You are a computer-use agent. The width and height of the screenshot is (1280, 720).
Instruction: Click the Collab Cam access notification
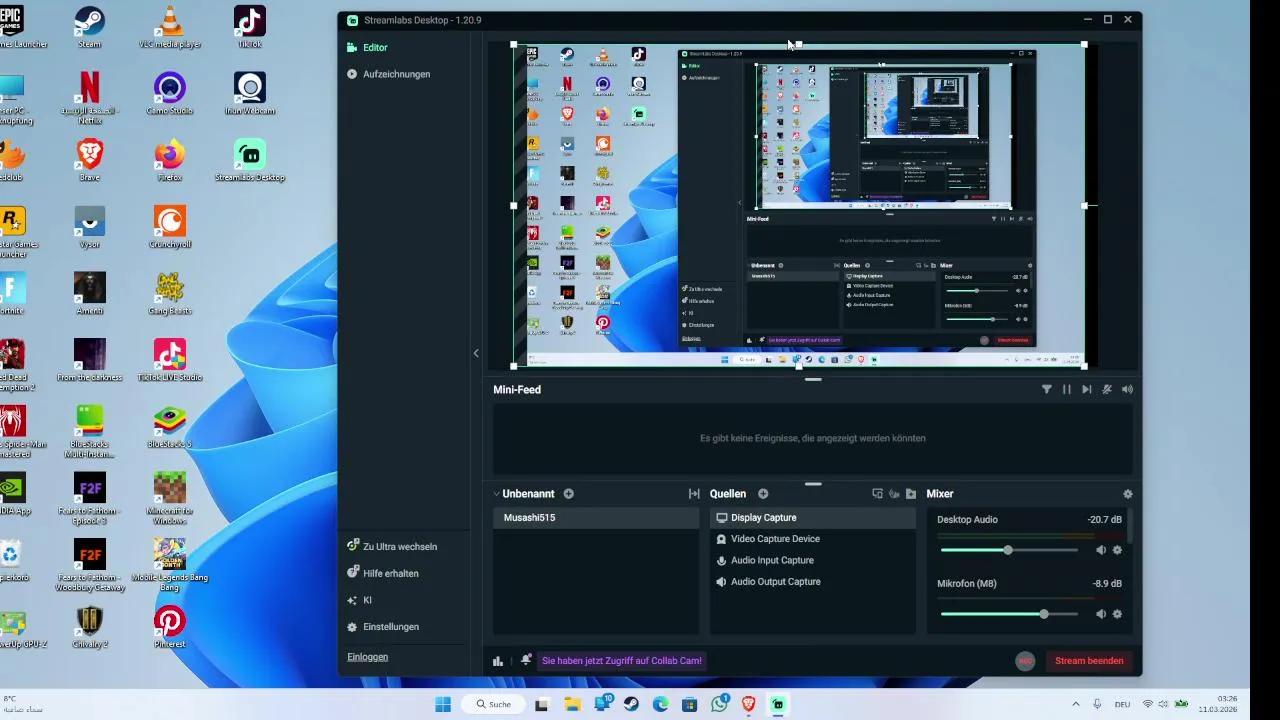click(622, 661)
